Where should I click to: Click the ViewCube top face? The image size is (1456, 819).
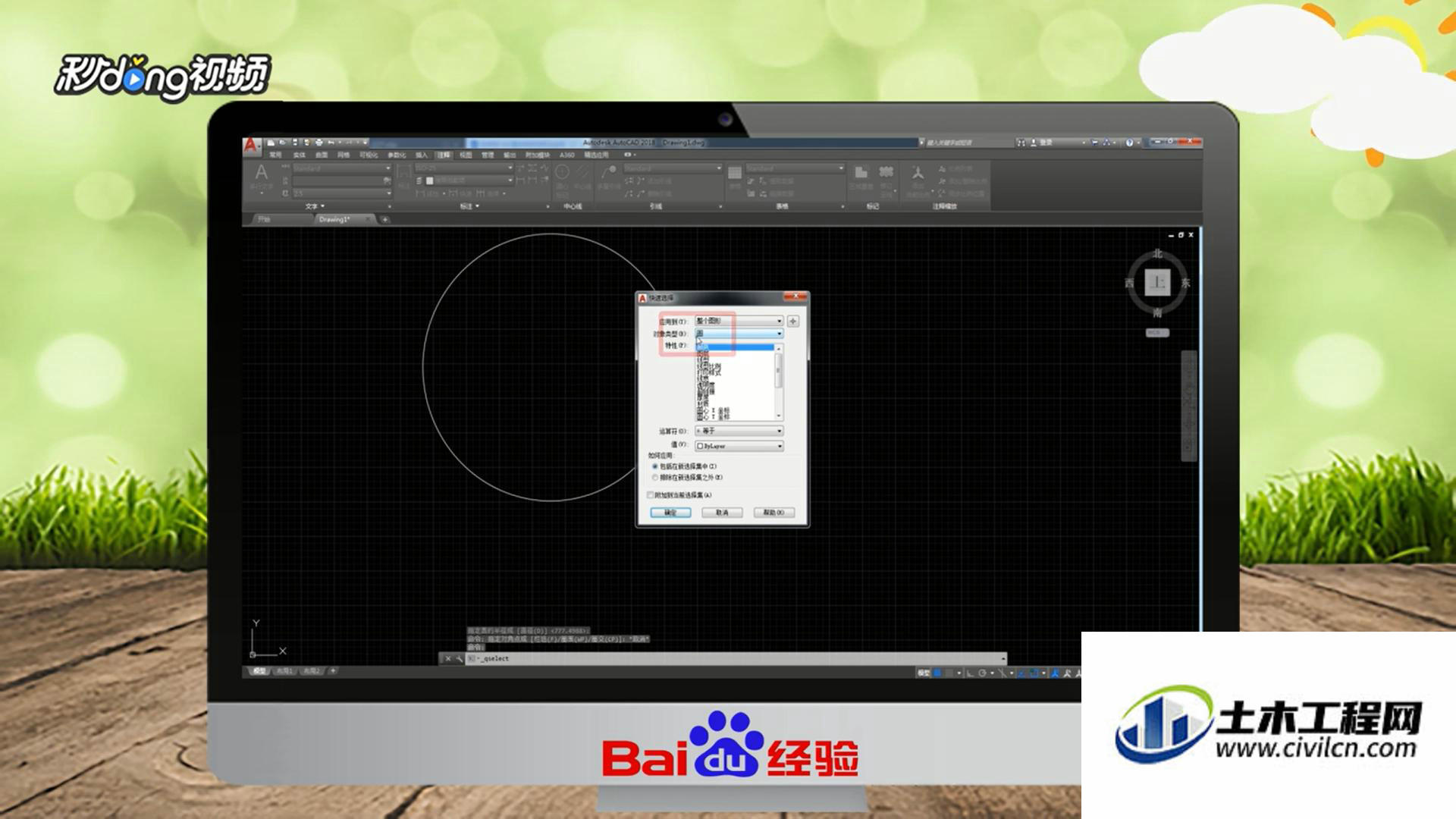point(1157,283)
